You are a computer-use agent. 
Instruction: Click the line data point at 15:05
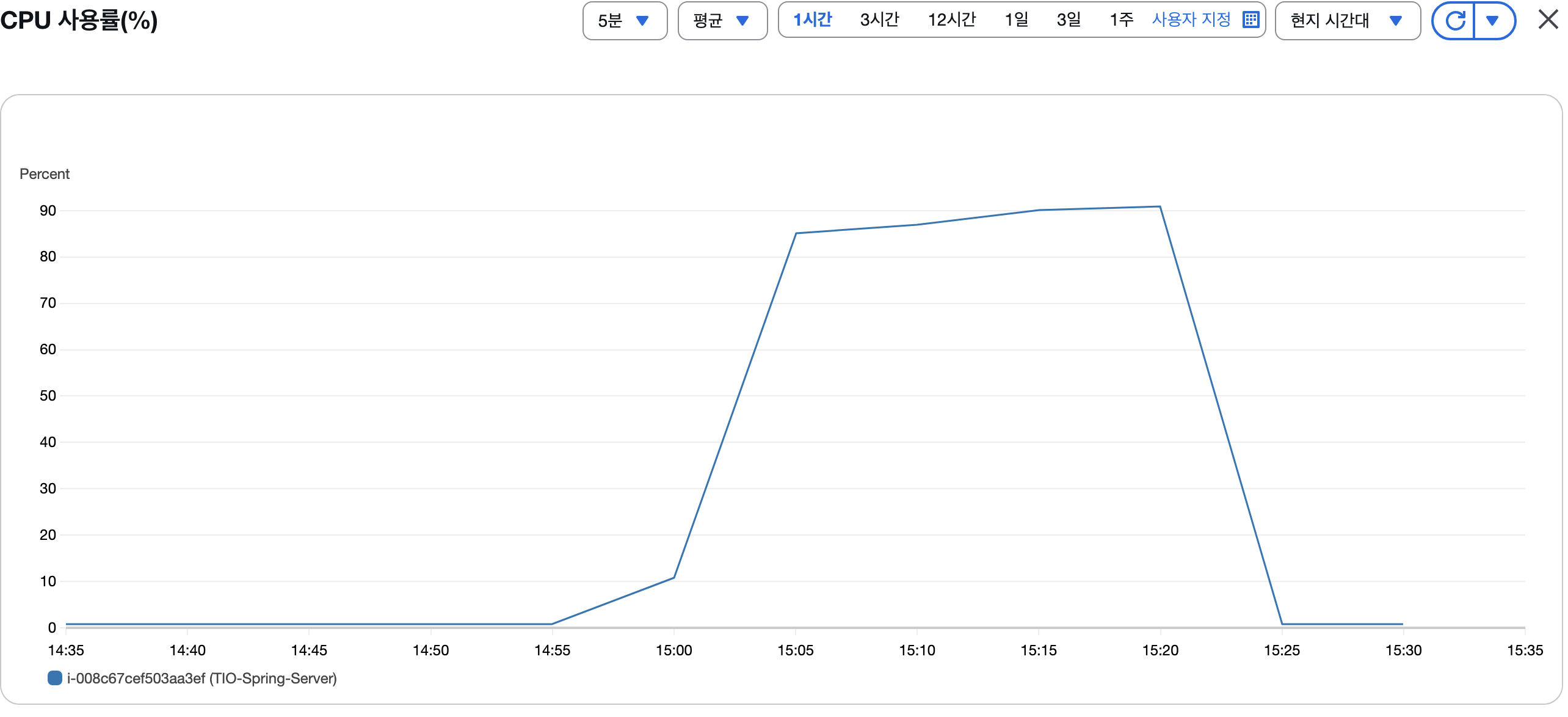796,233
